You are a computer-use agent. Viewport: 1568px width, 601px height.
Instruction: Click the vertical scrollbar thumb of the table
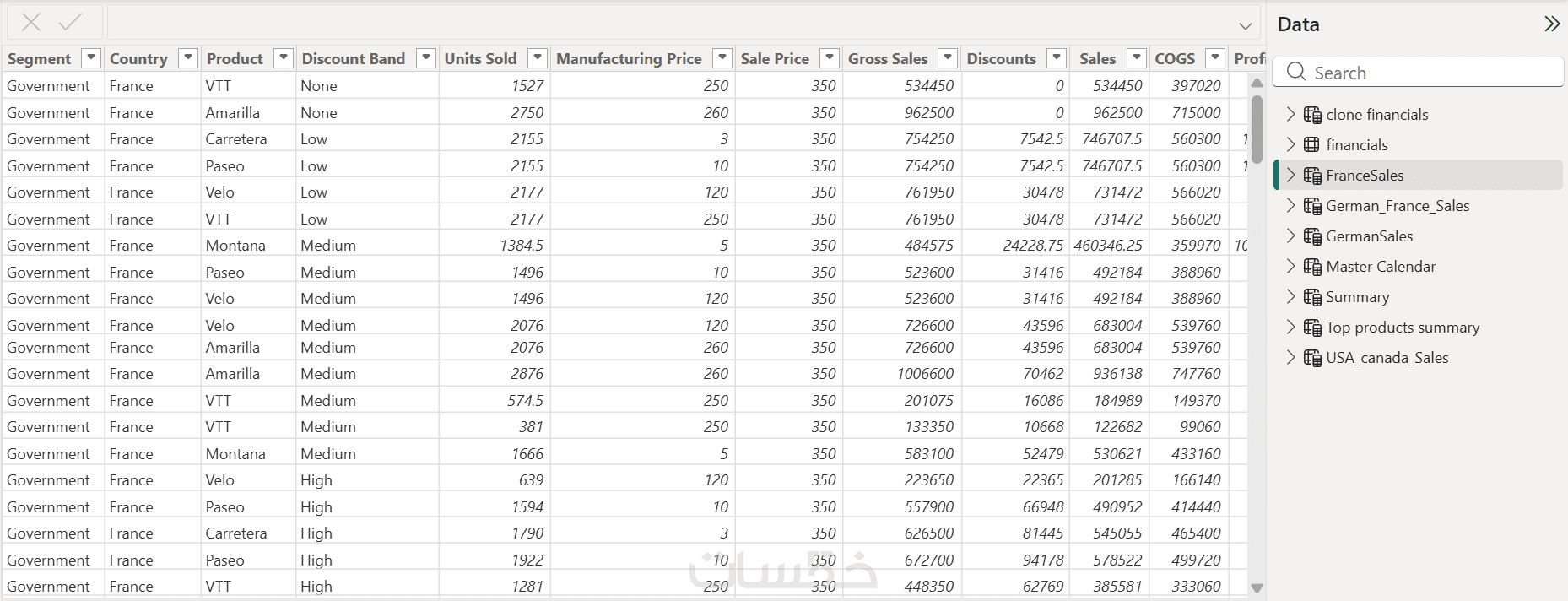1257,128
